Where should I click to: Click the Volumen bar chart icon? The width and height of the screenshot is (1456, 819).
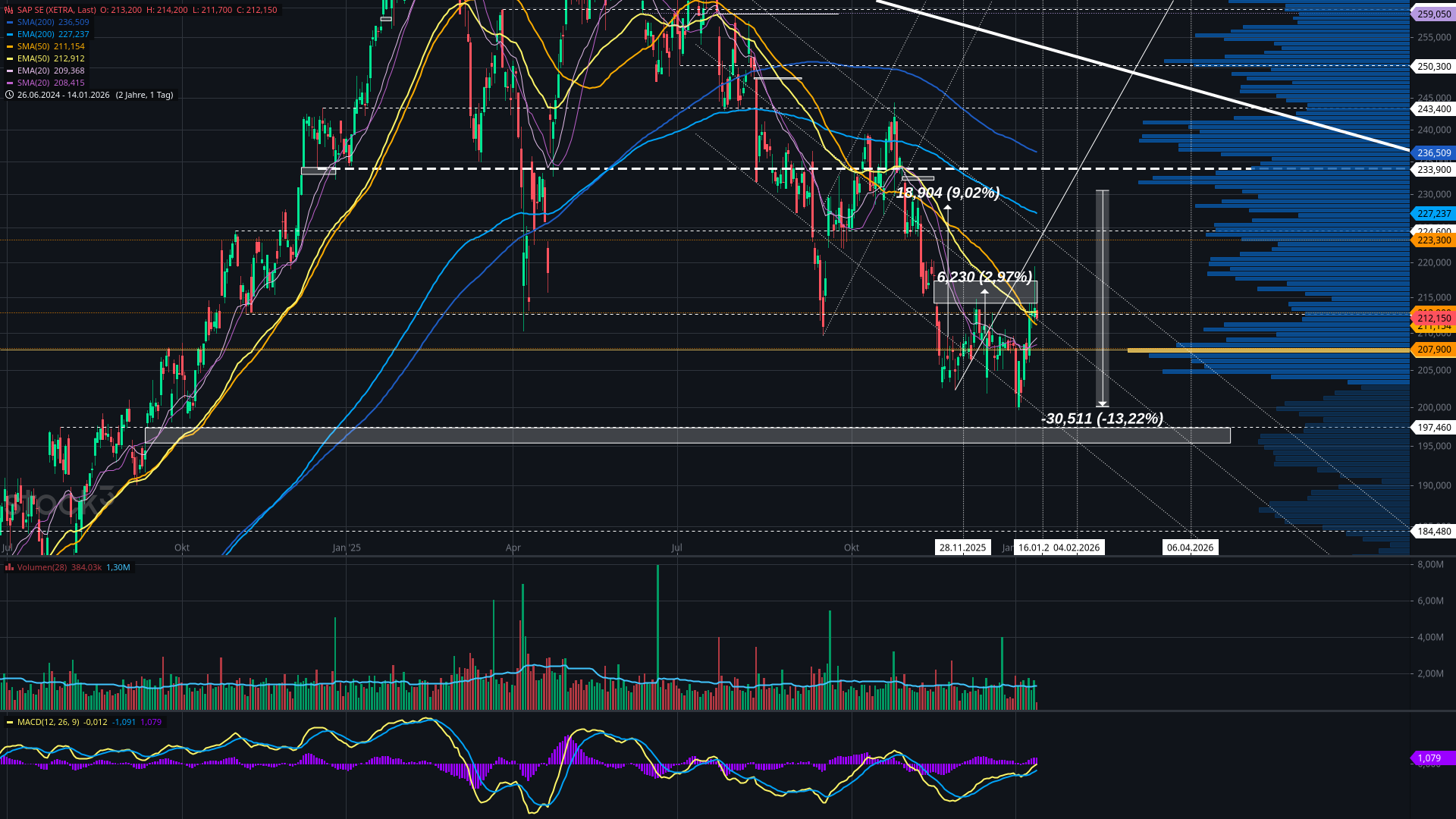(9, 567)
